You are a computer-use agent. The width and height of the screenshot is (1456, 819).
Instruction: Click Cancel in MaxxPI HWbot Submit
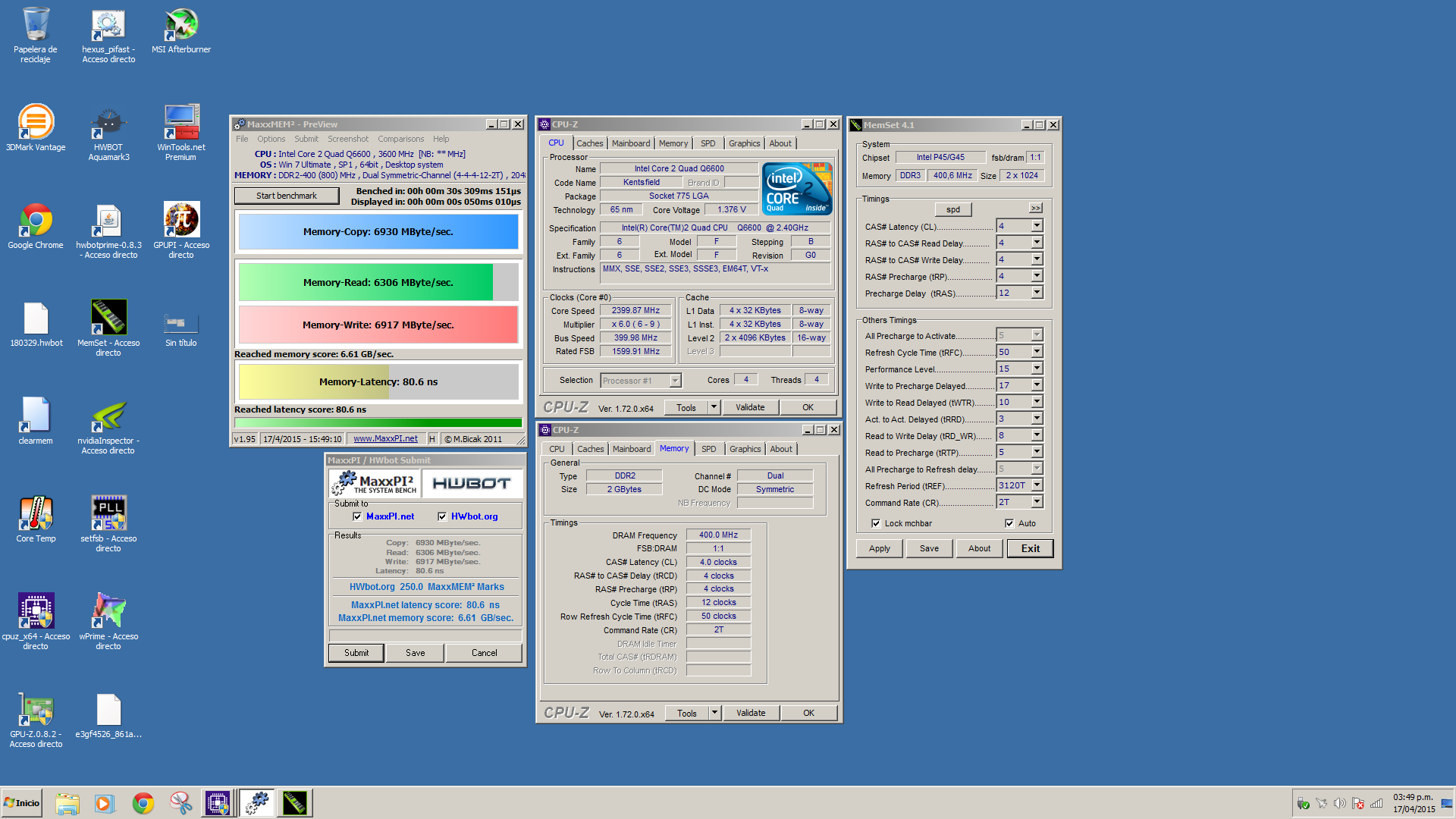coord(484,653)
